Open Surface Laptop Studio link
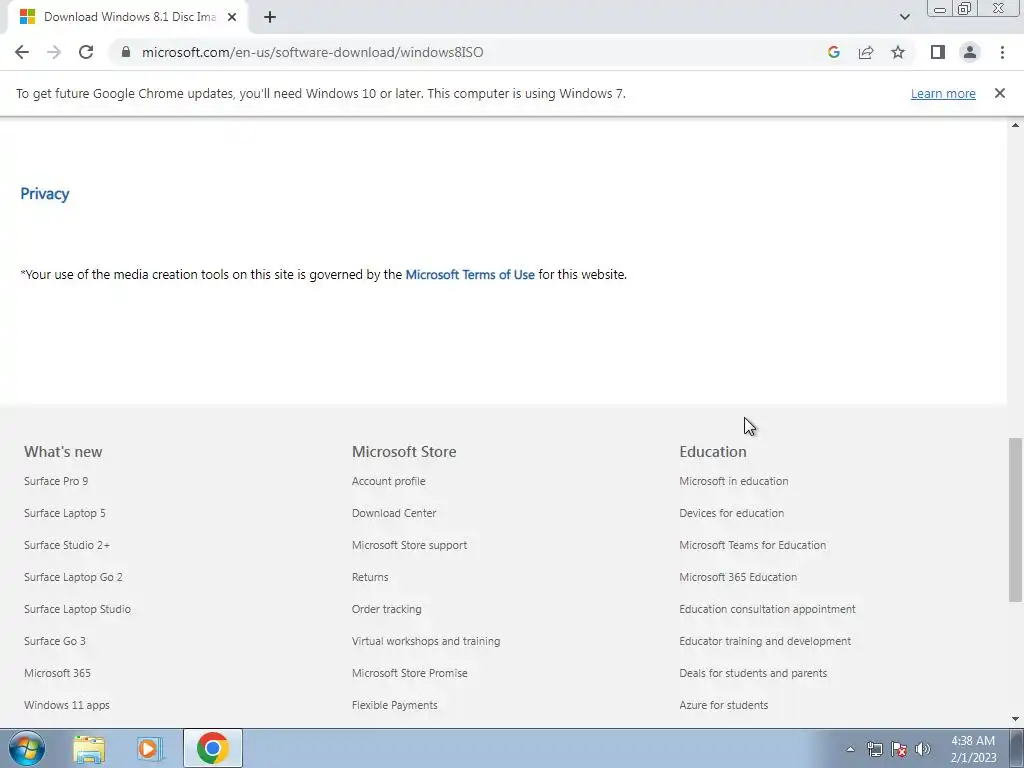This screenshot has width=1024, height=768. click(77, 609)
